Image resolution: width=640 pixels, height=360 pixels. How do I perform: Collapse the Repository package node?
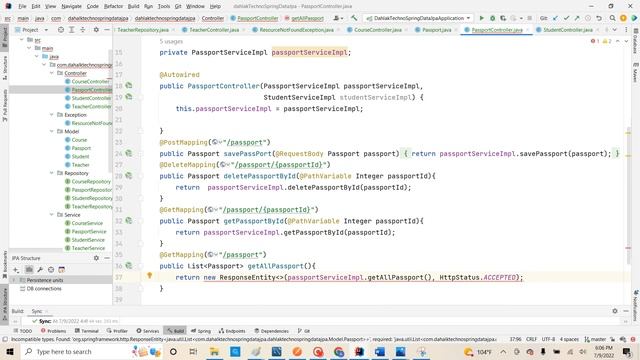(x=52, y=173)
